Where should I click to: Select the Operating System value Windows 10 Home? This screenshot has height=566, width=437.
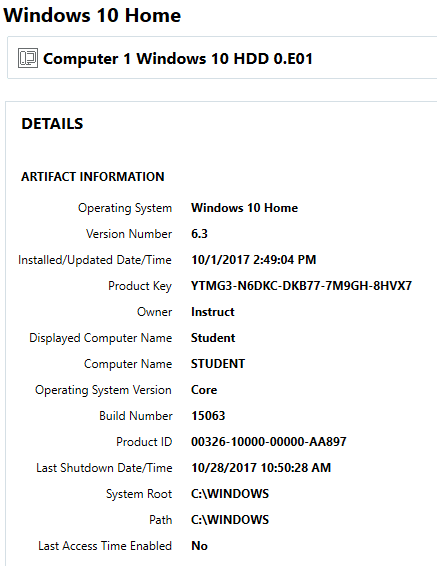244,208
